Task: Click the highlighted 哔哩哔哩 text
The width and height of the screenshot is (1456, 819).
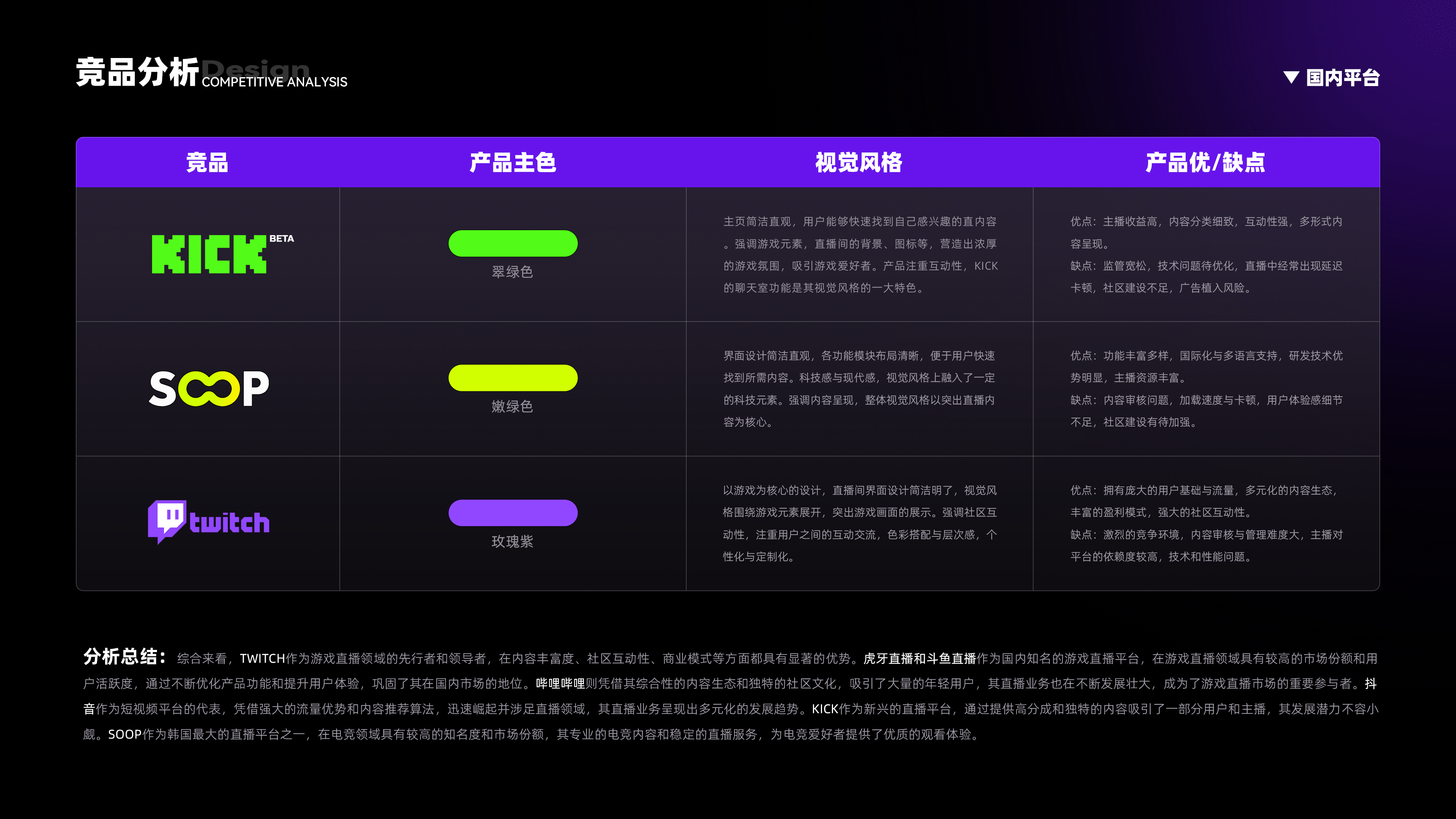Action: [560, 684]
